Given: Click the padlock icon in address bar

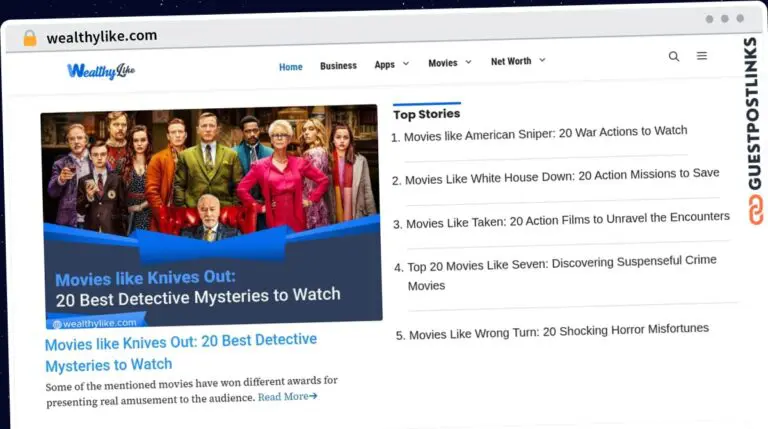Looking at the screenshot, I should coord(29,38).
